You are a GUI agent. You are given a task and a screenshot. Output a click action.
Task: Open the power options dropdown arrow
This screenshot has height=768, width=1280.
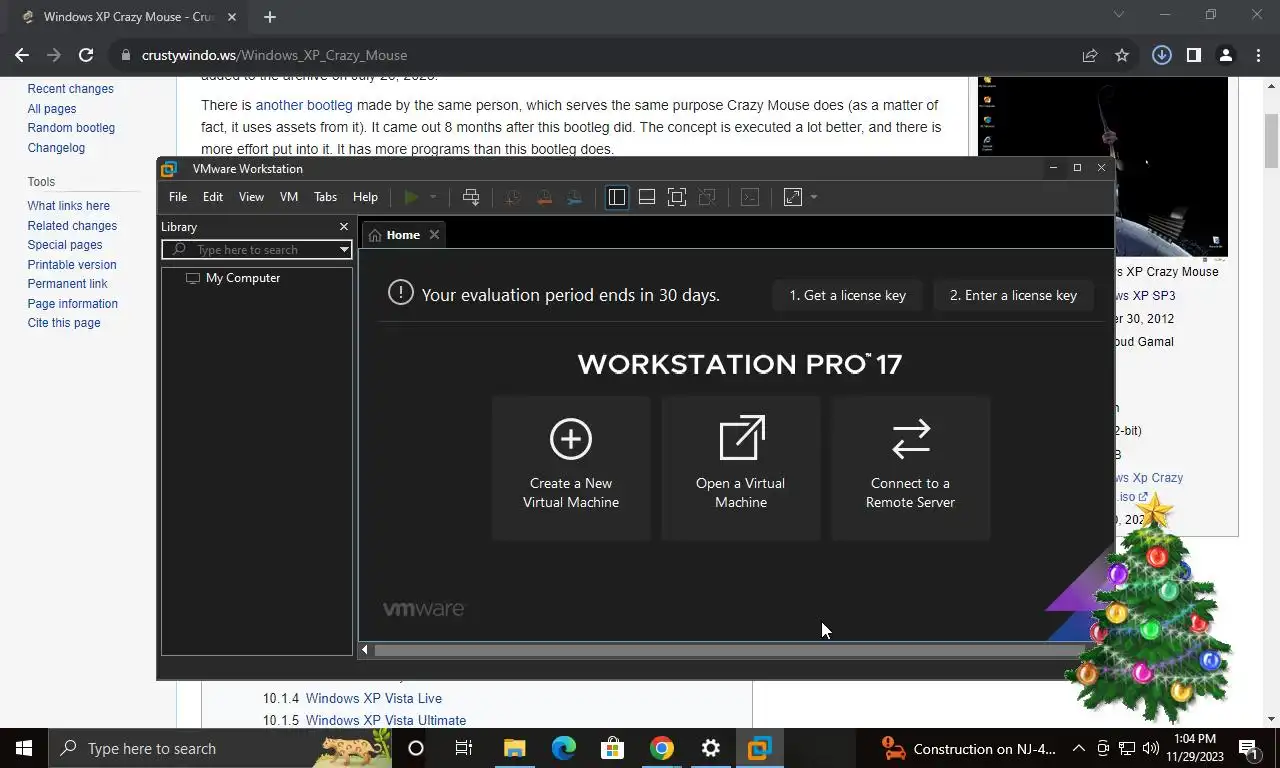[433, 197]
